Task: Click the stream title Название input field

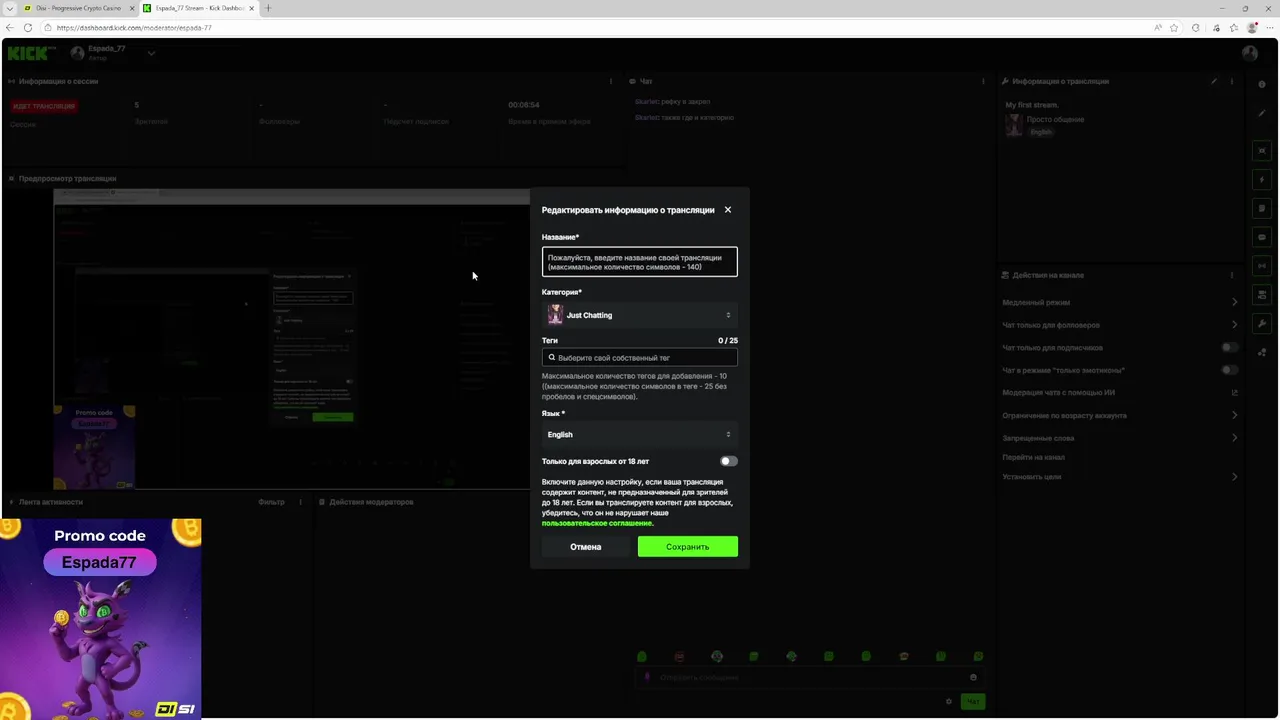Action: [x=640, y=262]
